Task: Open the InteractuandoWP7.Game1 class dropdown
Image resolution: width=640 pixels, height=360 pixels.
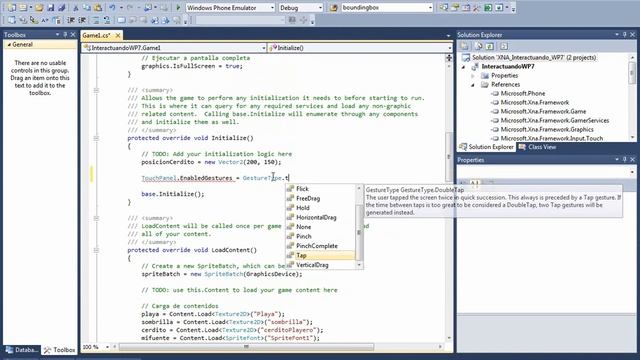Action: [x=263, y=48]
